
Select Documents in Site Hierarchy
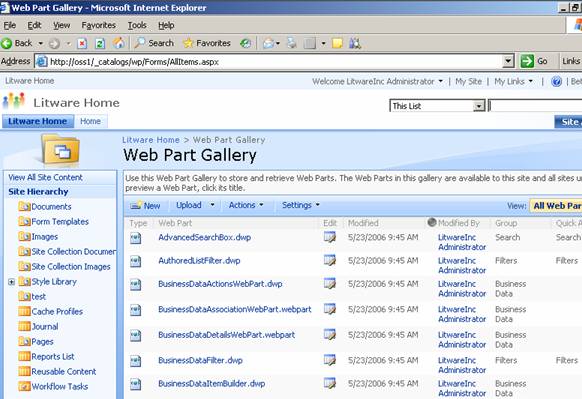pos(51,207)
